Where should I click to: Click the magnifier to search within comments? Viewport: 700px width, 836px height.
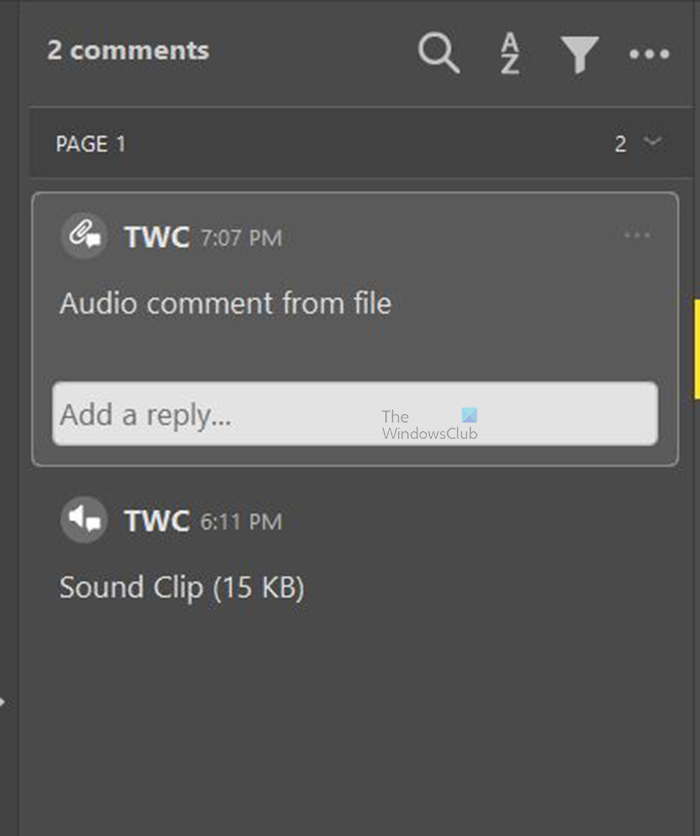(438, 54)
